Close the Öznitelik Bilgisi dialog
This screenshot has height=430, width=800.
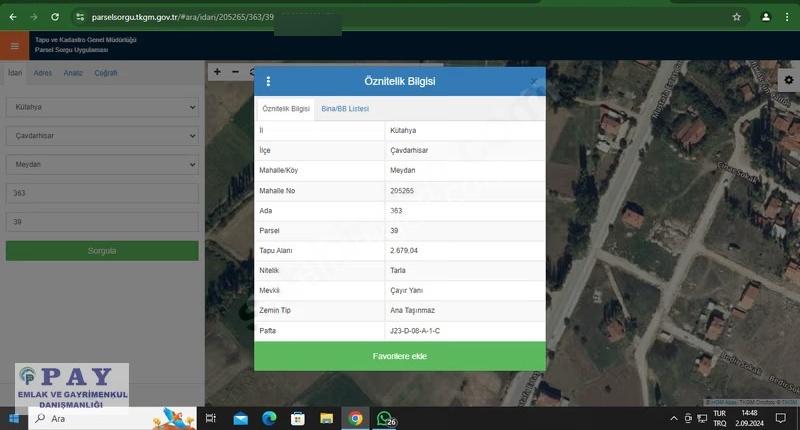[533, 82]
